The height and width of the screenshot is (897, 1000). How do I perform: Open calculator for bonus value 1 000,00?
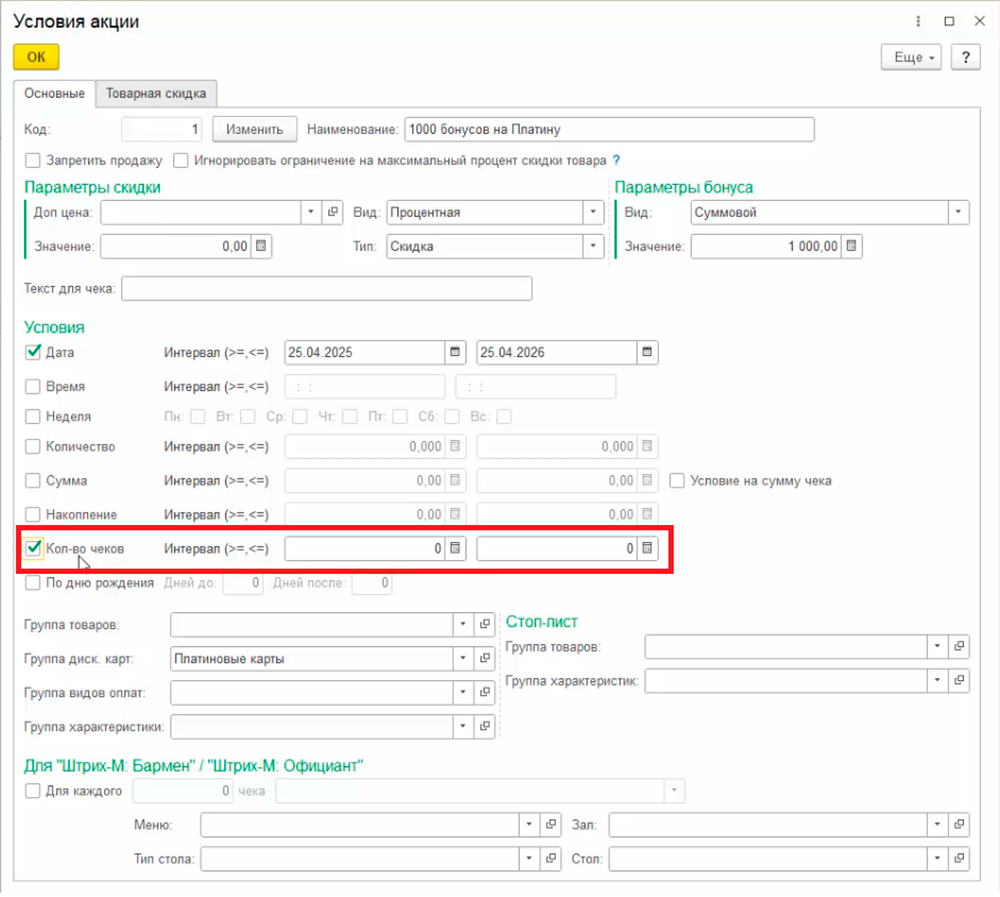[852, 246]
